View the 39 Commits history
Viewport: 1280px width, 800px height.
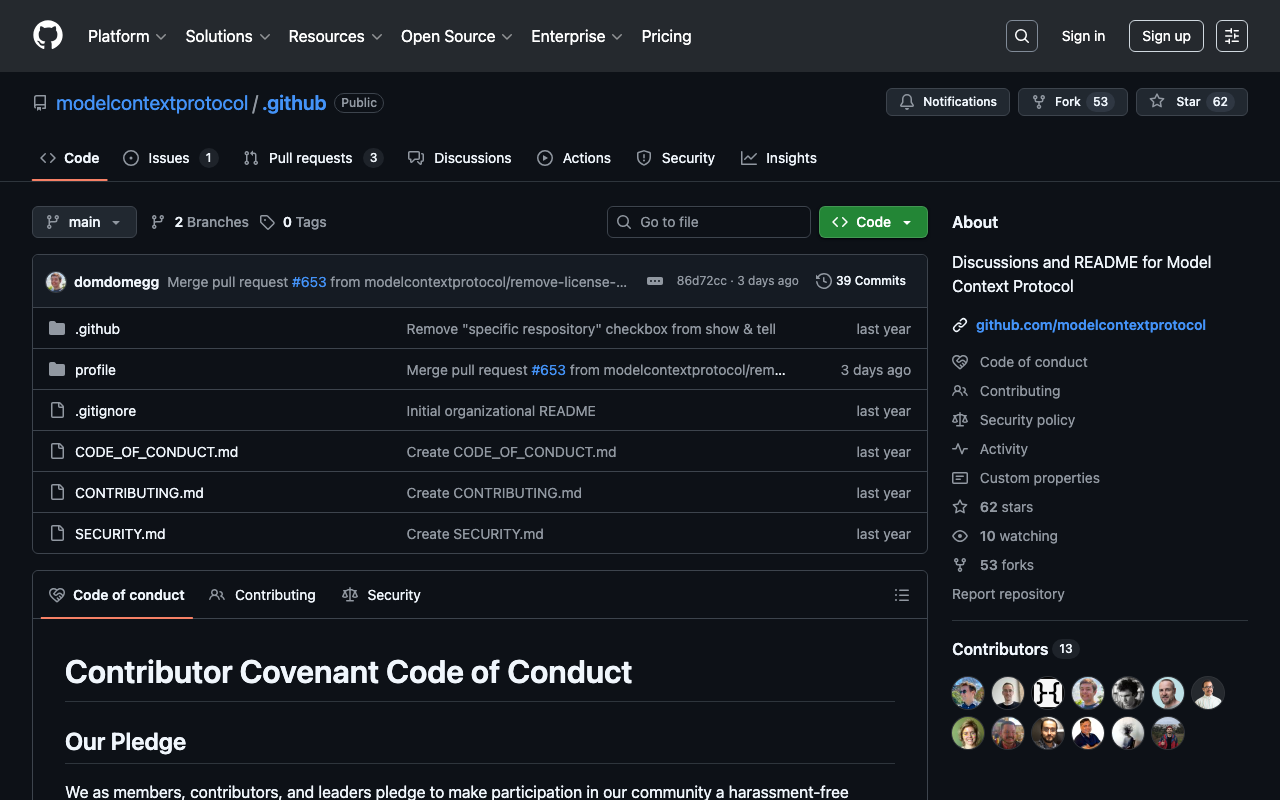point(861,281)
